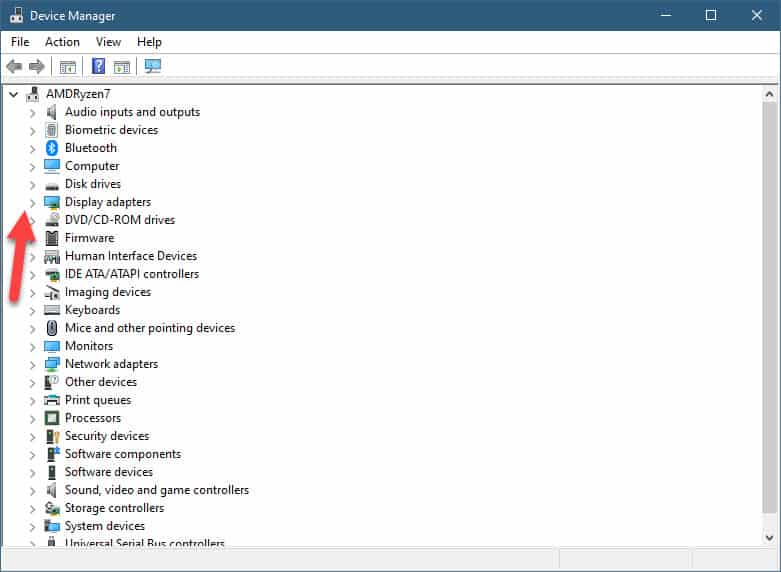Select the Other devices label
The height and width of the screenshot is (572, 781).
101,382
